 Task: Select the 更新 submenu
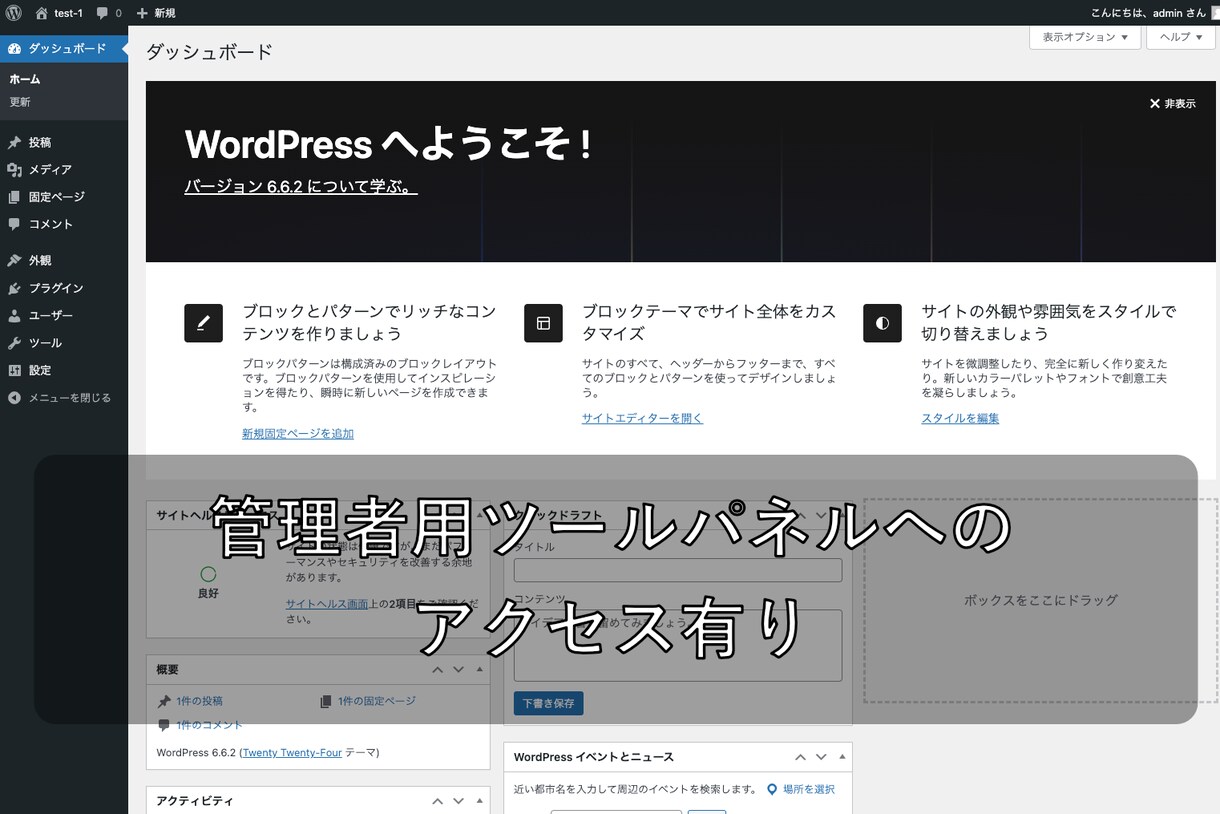(x=20, y=102)
